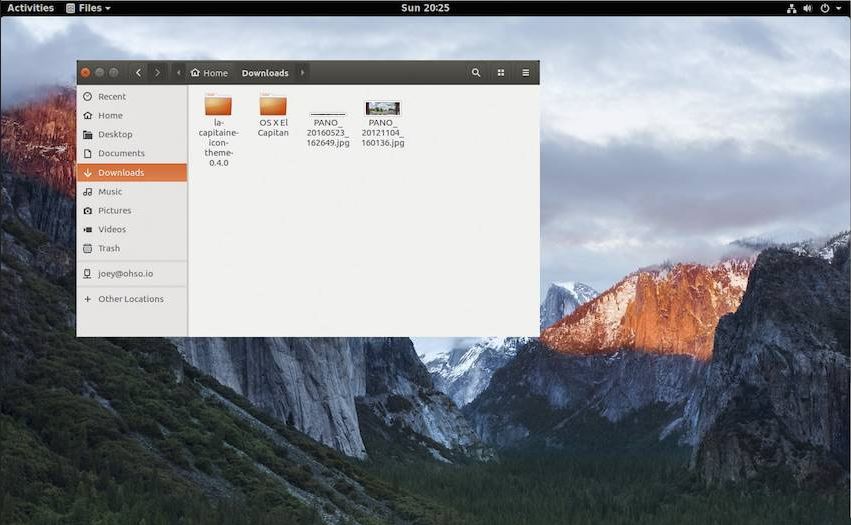The width and height of the screenshot is (851, 525).
Task: Open Recent in the sidebar
Action: tap(111, 97)
